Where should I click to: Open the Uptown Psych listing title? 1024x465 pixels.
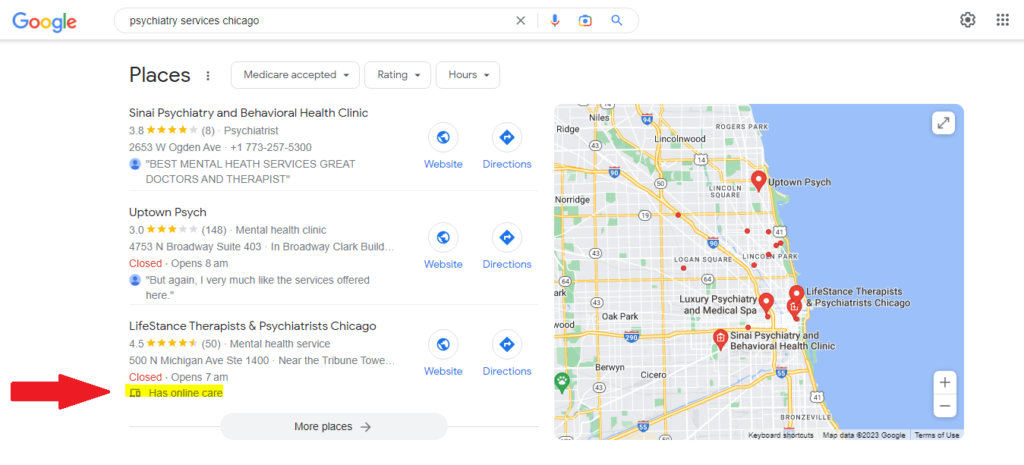pos(168,212)
